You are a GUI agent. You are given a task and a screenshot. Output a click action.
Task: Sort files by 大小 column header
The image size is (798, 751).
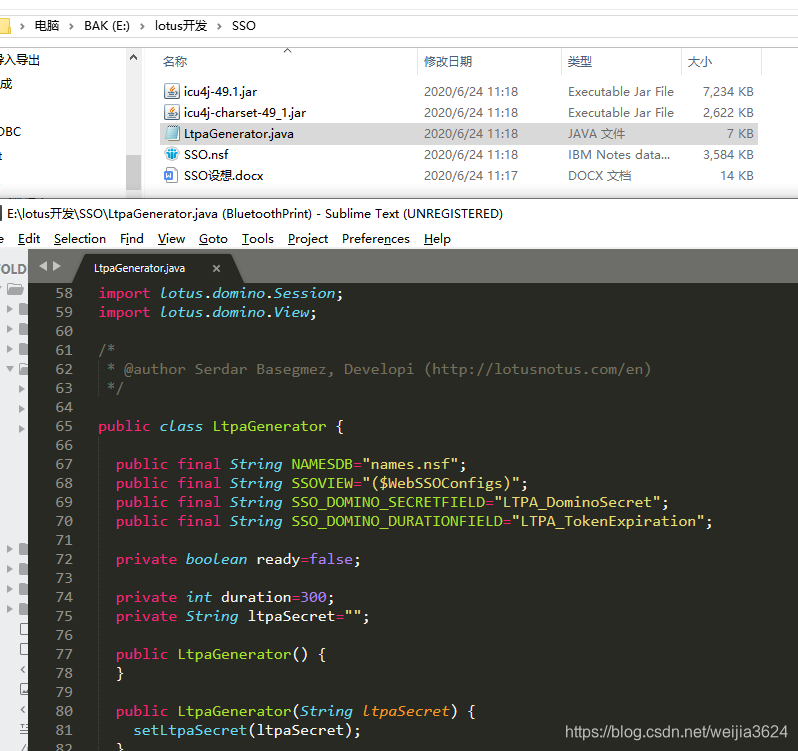700,62
